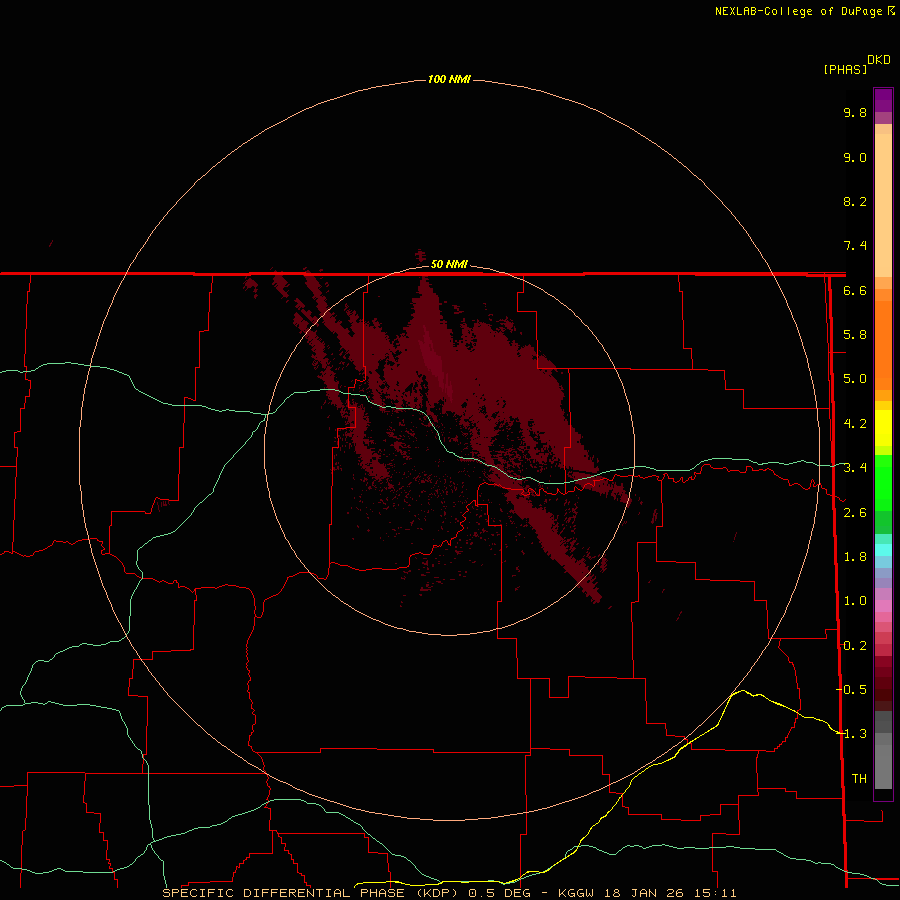
Task: Click the "2.6" scale value
Action: [855, 513]
